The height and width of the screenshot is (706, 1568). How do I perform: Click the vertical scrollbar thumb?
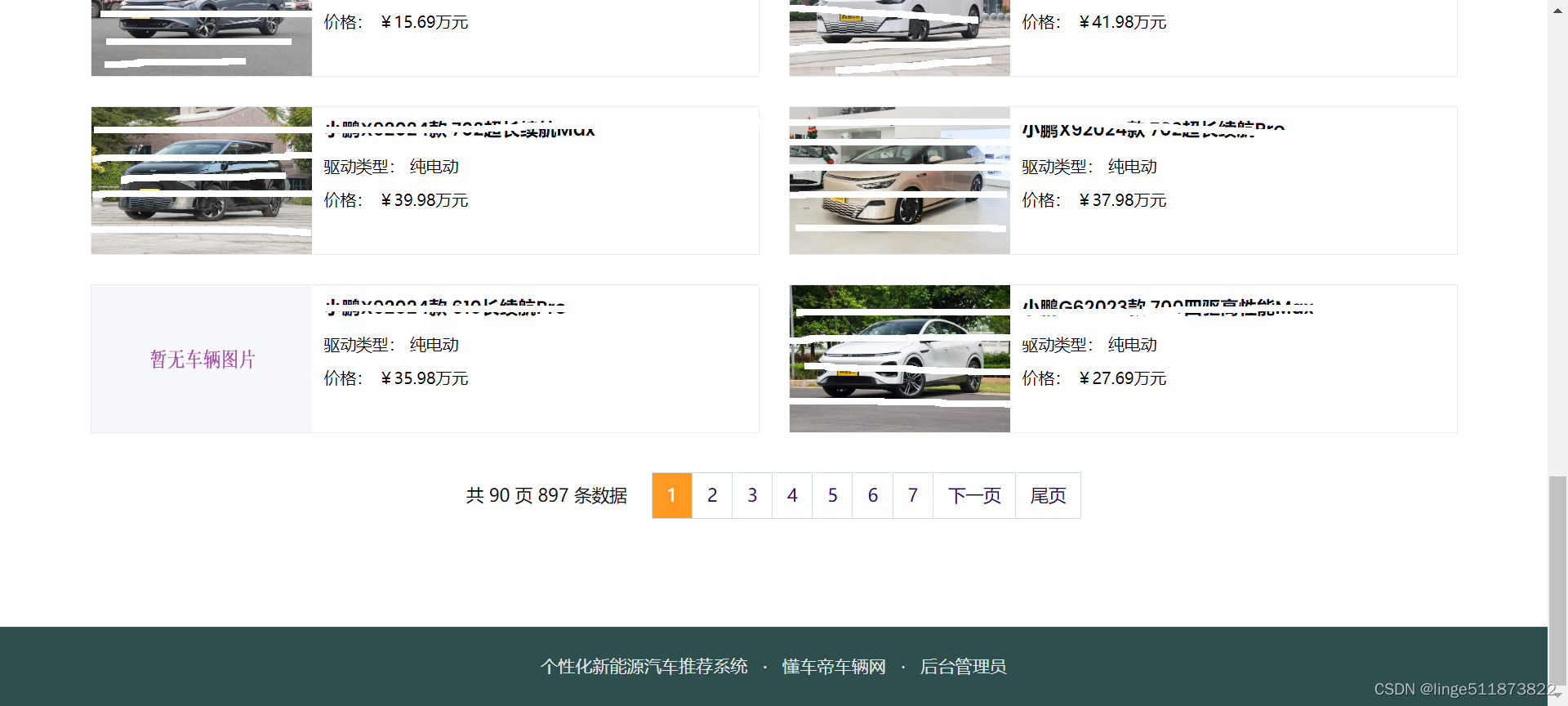pyautogui.click(x=1557, y=580)
